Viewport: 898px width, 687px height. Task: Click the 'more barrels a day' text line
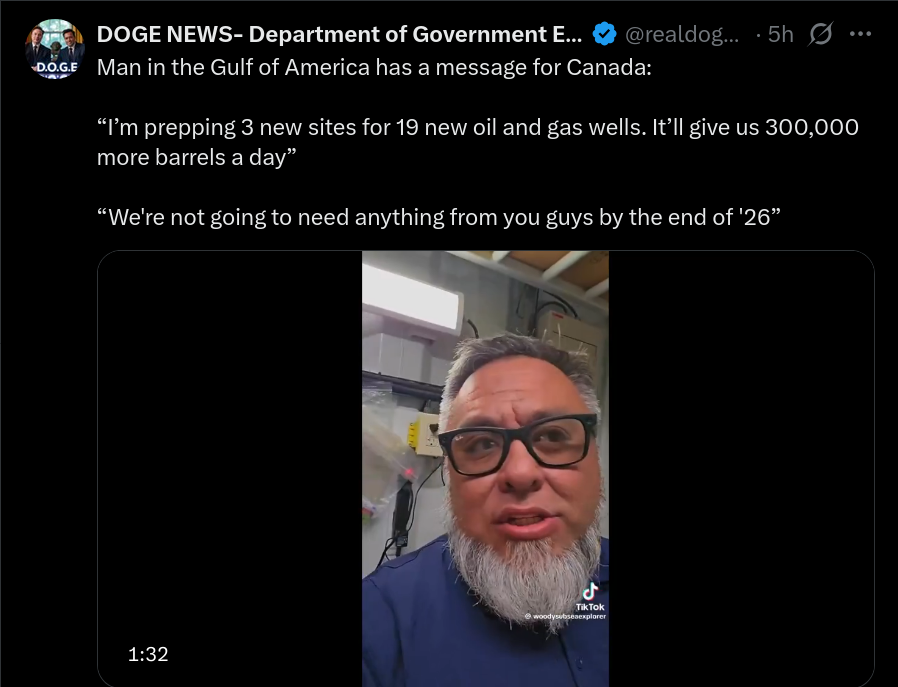pos(196,157)
